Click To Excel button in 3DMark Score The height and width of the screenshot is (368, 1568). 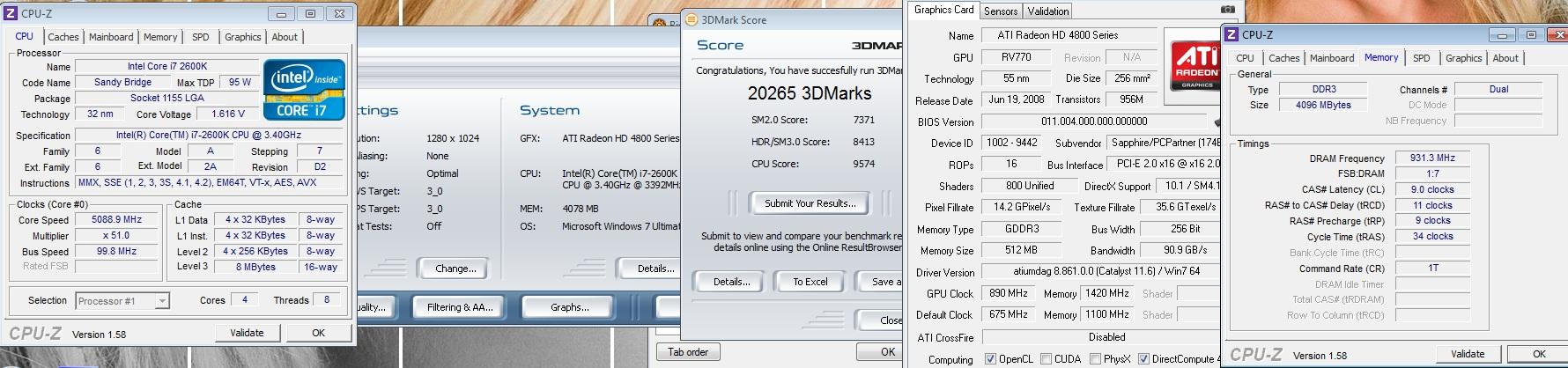pos(810,282)
